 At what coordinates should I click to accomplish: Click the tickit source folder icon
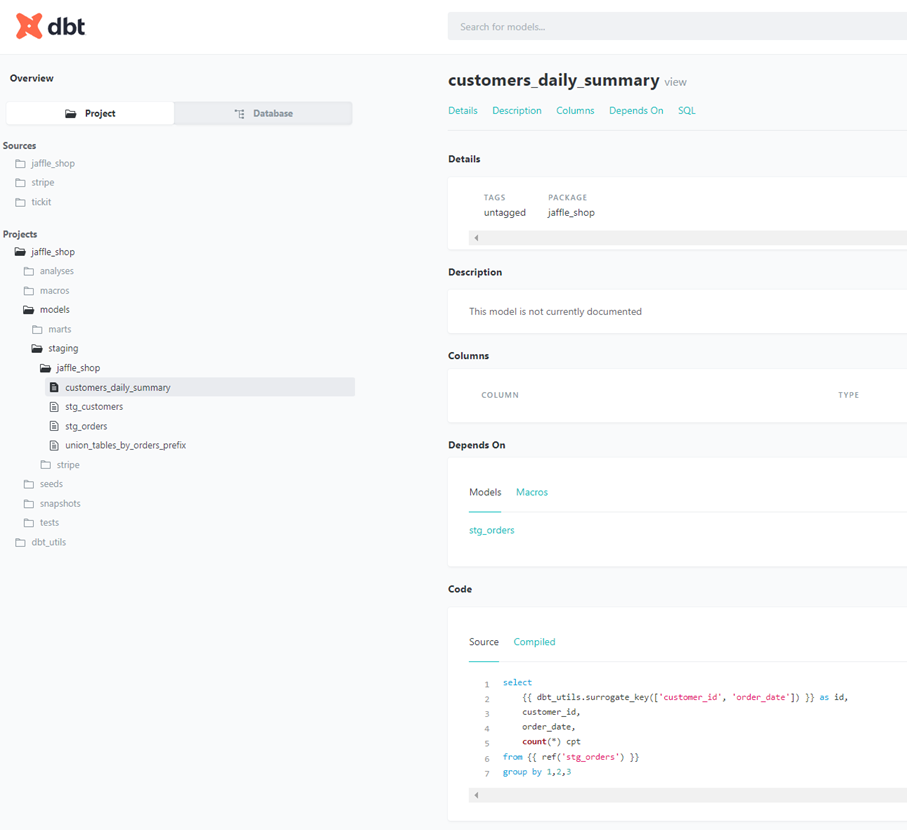[20, 202]
